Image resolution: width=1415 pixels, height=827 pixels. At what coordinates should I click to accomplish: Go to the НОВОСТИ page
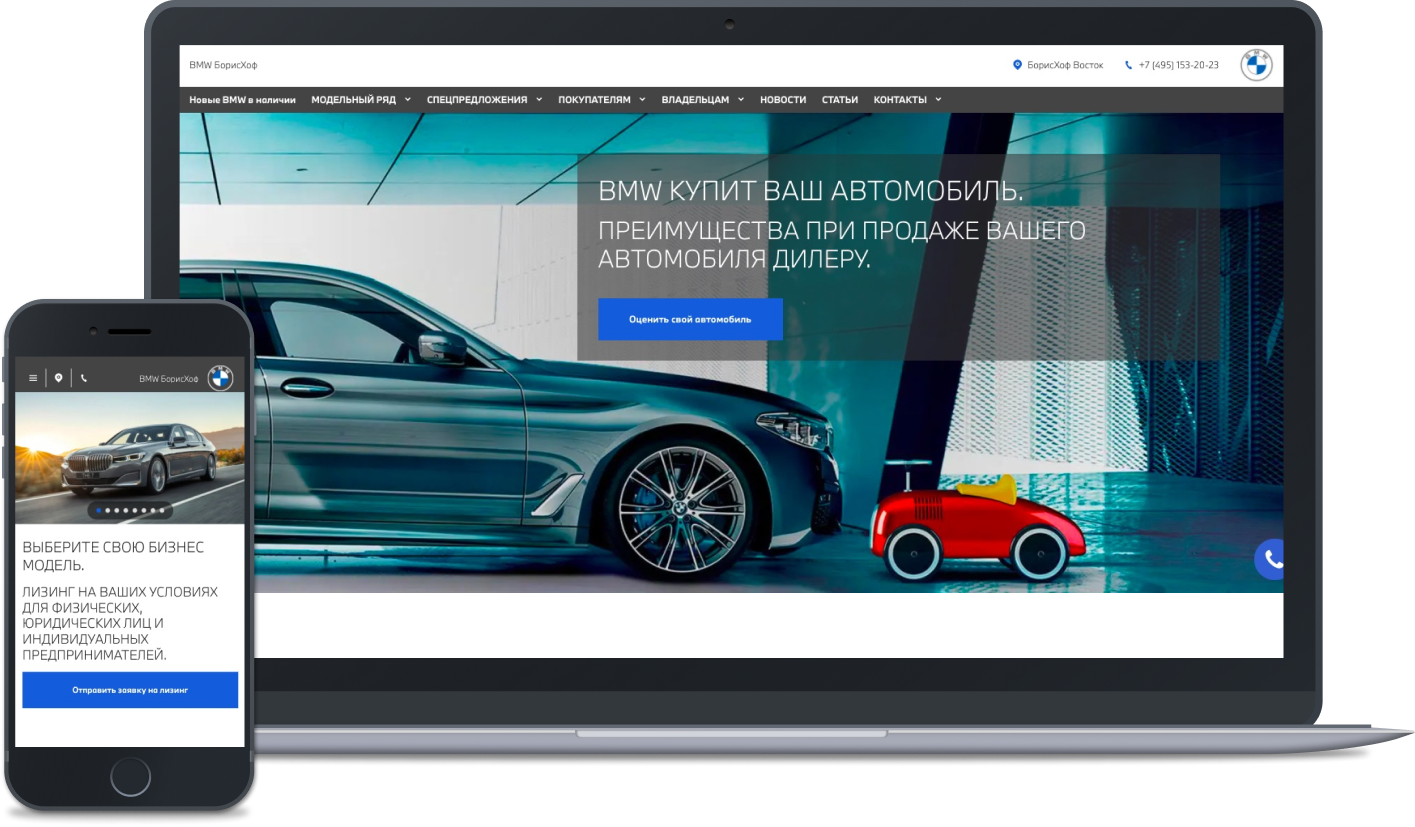(783, 100)
